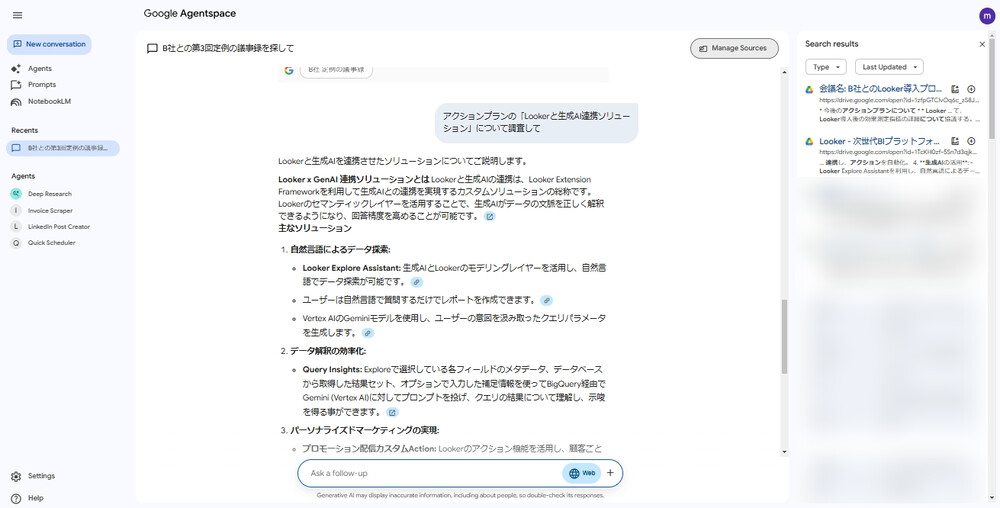Click the Google G logo near the chip
1000x508 pixels.
[288, 70]
